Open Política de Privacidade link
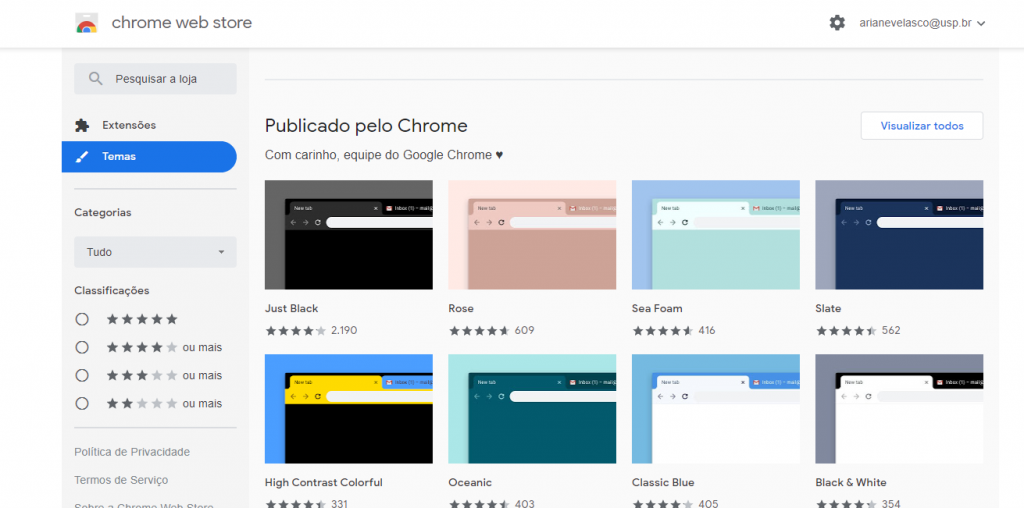 132,452
